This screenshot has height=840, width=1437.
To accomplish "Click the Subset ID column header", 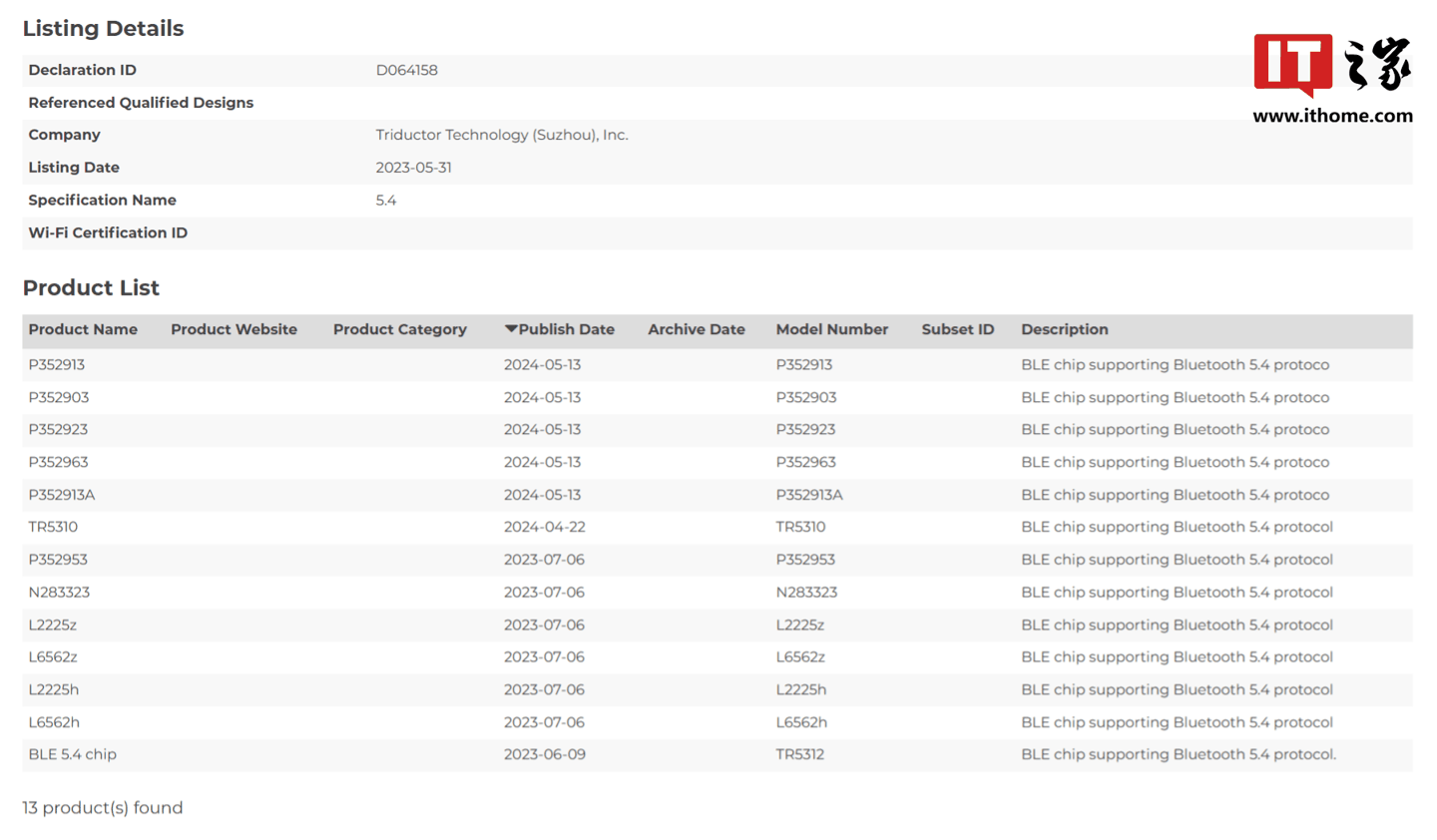I will coord(957,329).
